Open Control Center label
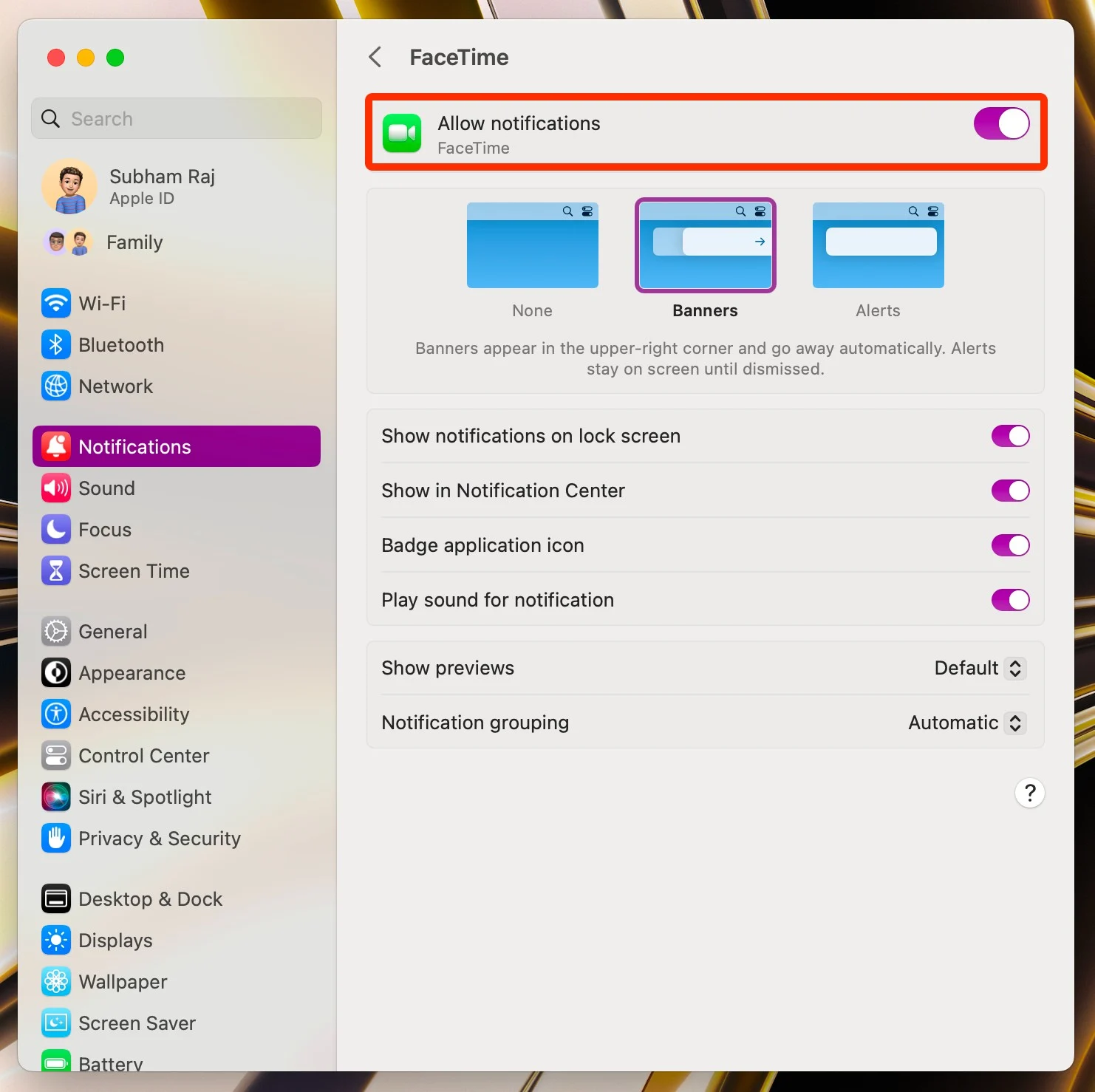 [144, 756]
